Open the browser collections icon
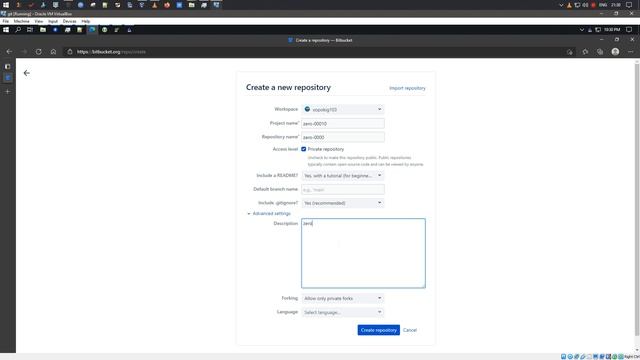640x360 pixels. point(600,52)
